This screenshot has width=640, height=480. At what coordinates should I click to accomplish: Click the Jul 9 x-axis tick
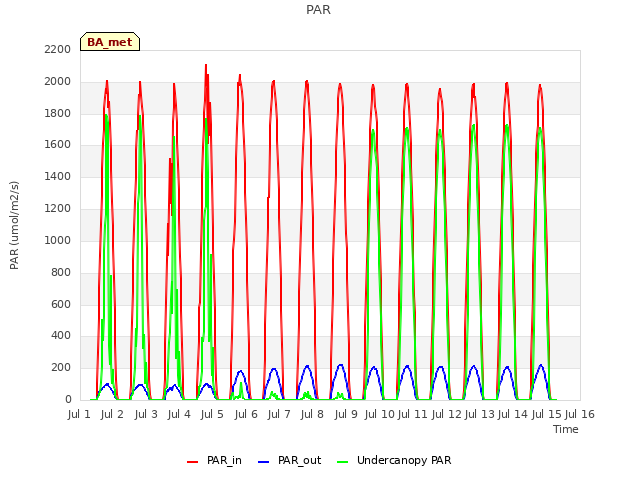tap(346, 414)
